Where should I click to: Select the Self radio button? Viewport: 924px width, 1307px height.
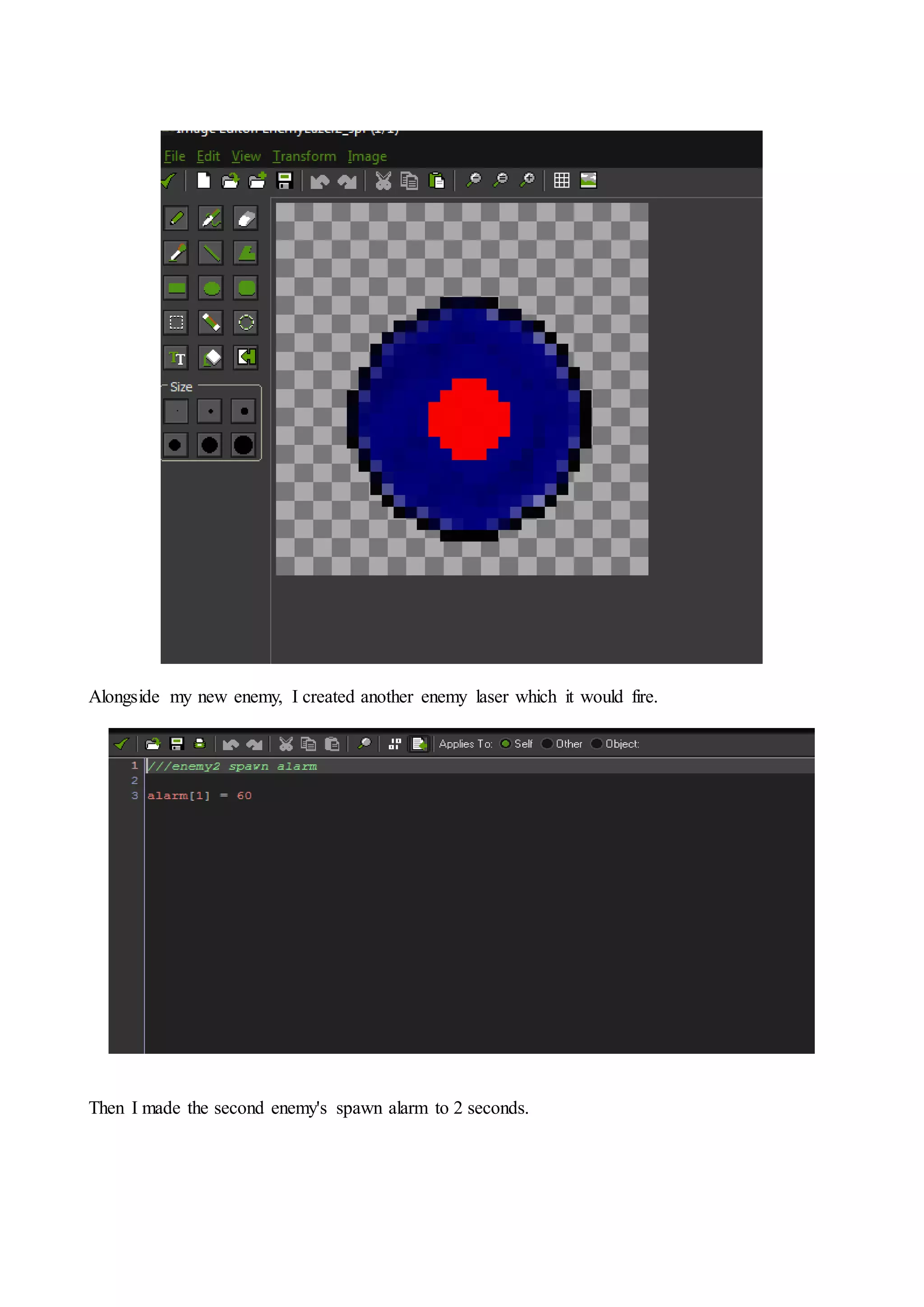pos(505,743)
